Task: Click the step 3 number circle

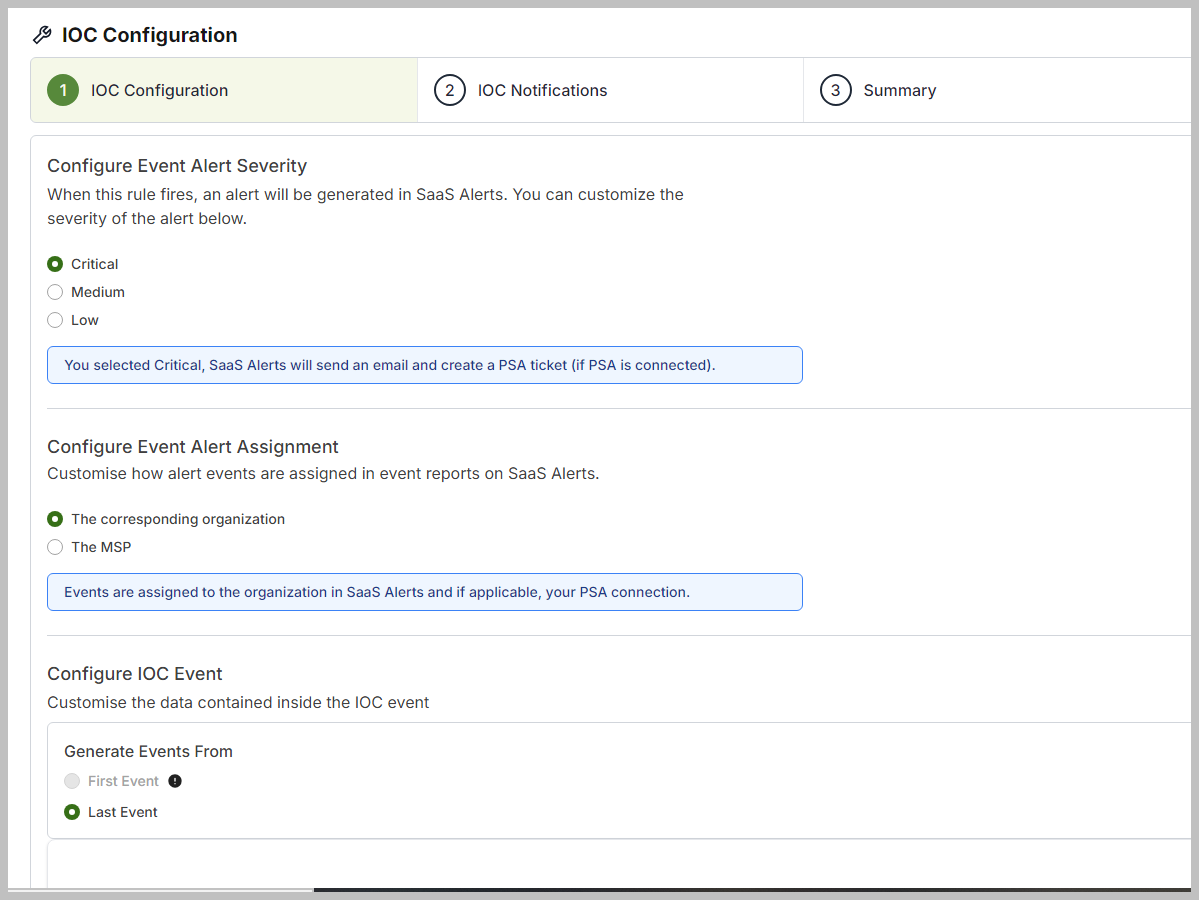Action: 836,90
